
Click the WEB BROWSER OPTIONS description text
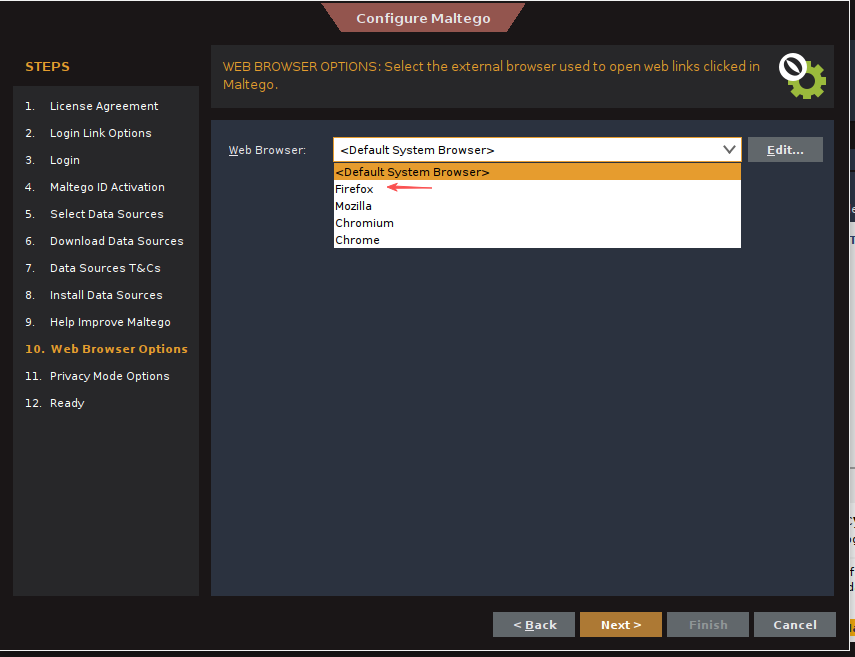(491, 75)
